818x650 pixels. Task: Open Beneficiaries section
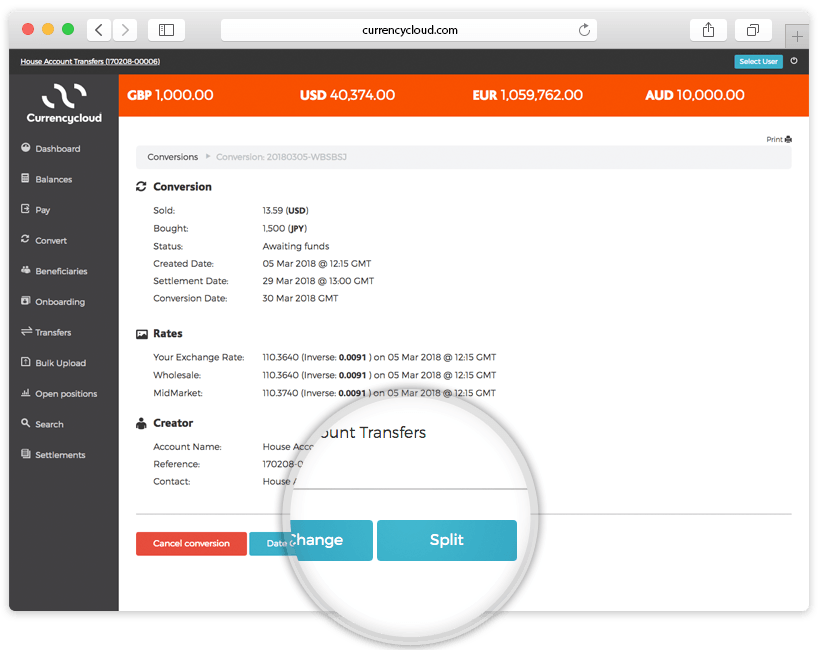(62, 271)
